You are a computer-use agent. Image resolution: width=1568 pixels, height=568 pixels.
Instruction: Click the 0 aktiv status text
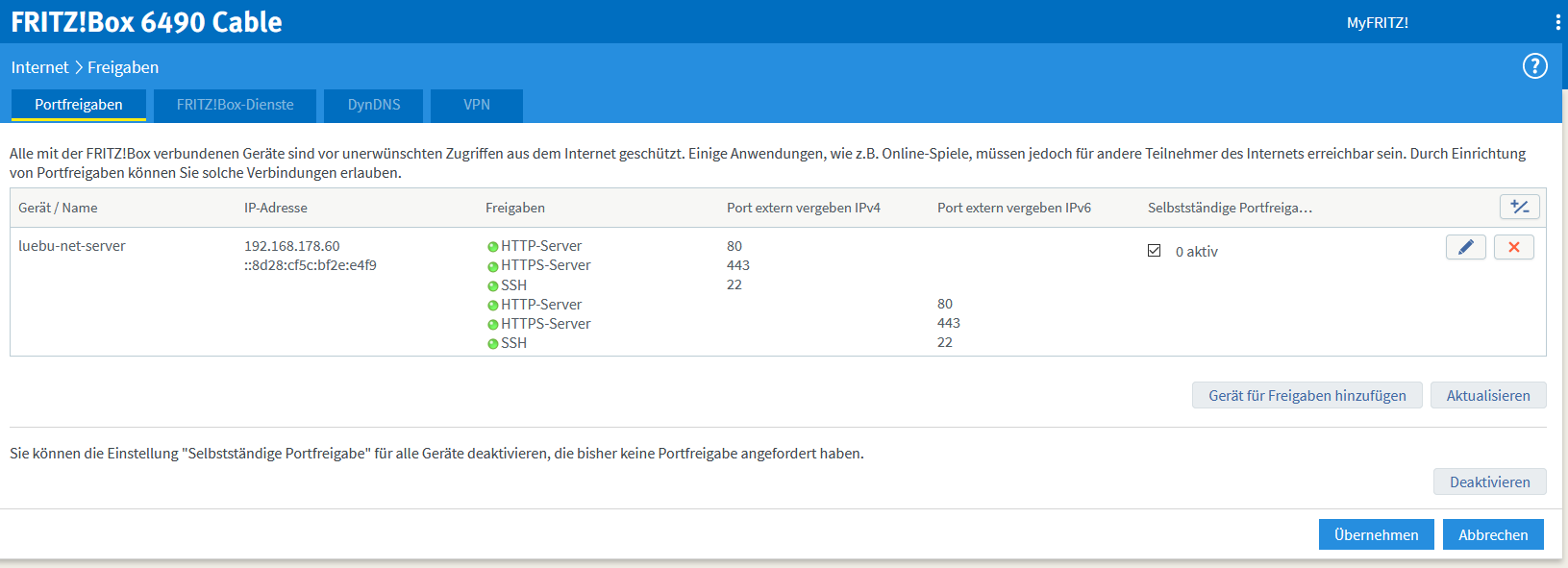(x=1197, y=252)
